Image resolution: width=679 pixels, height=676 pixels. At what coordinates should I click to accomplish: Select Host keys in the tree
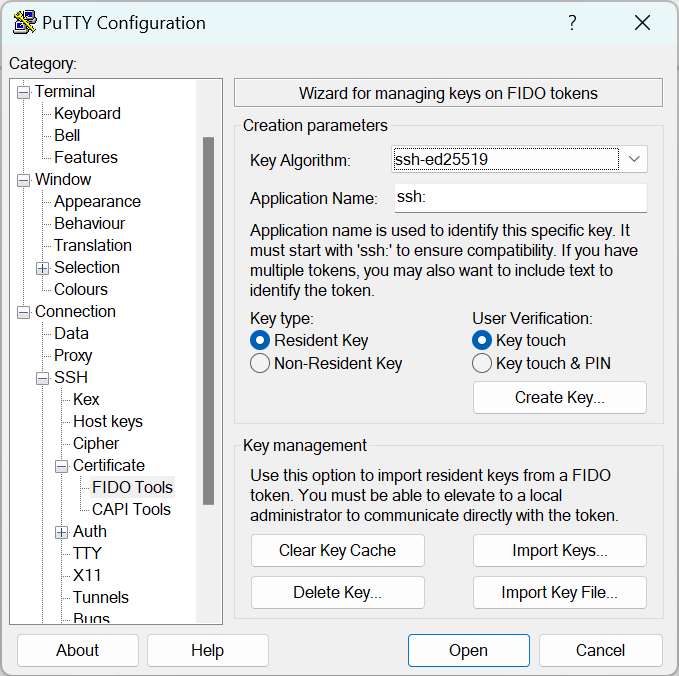[x=108, y=422]
